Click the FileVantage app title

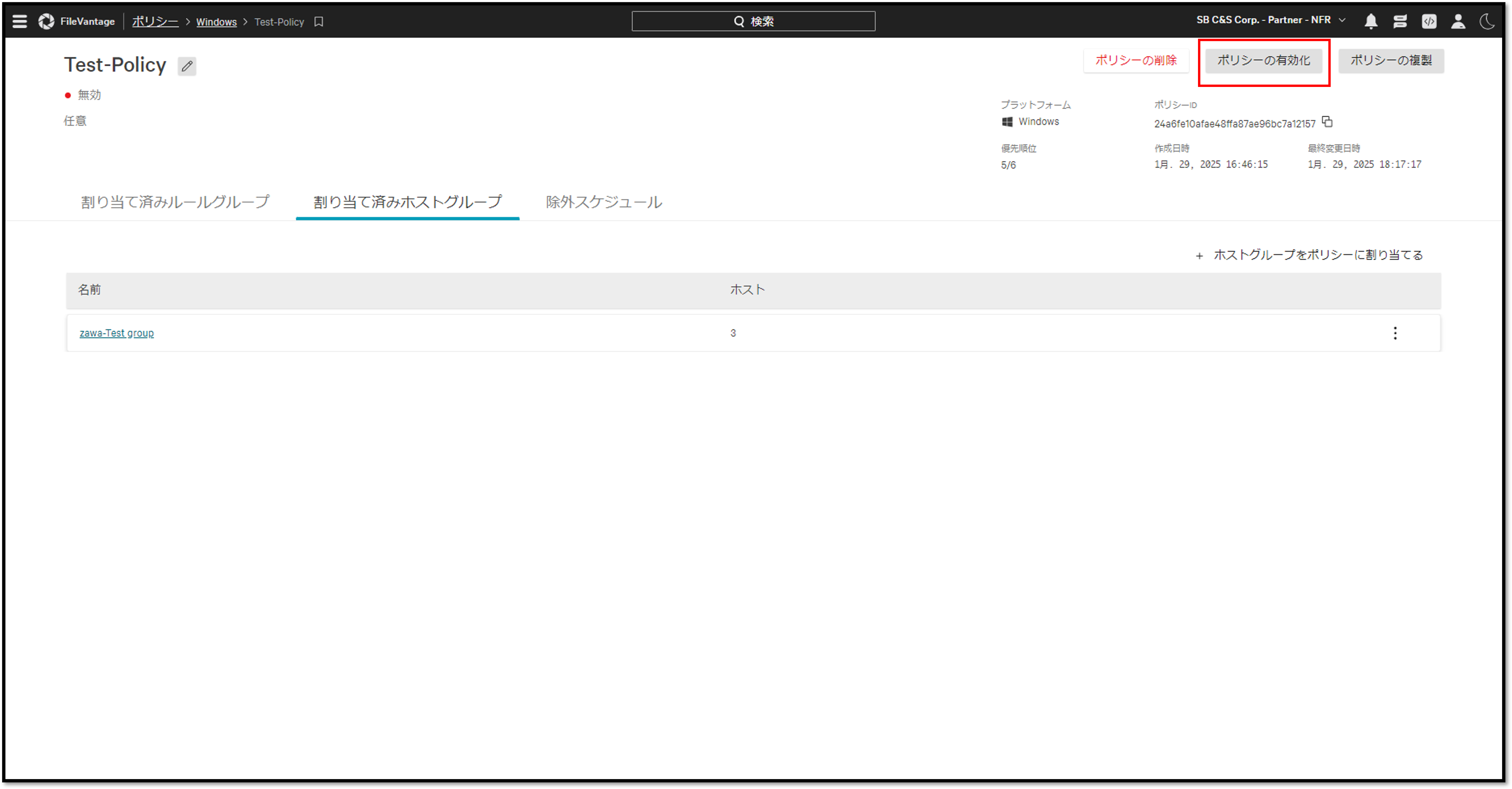point(87,22)
